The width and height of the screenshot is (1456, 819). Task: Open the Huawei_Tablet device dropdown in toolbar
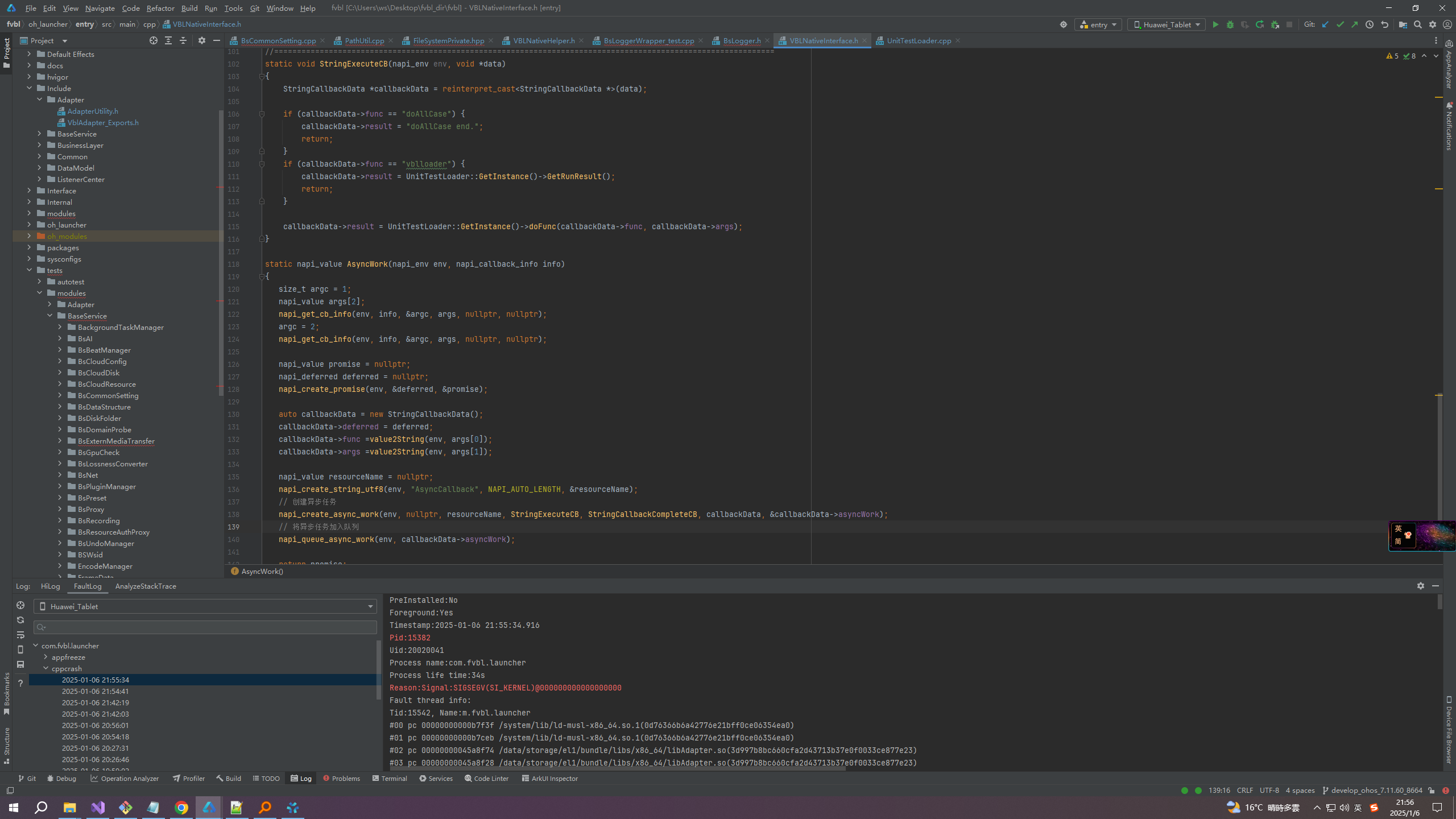click(x=1167, y=24)
